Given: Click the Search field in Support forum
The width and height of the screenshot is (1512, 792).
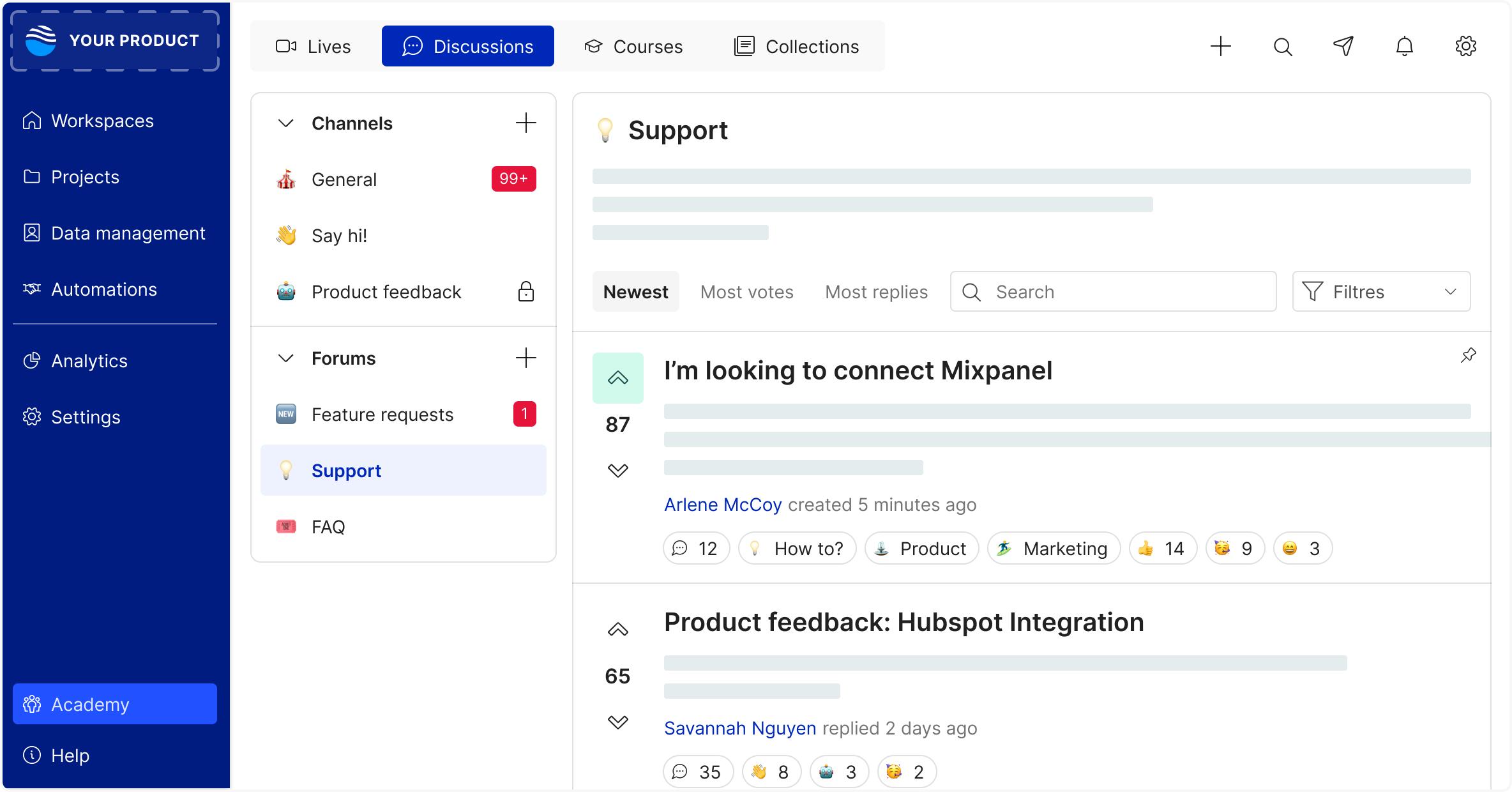Looking at the screenshot, I should (x=1114, y=292).
